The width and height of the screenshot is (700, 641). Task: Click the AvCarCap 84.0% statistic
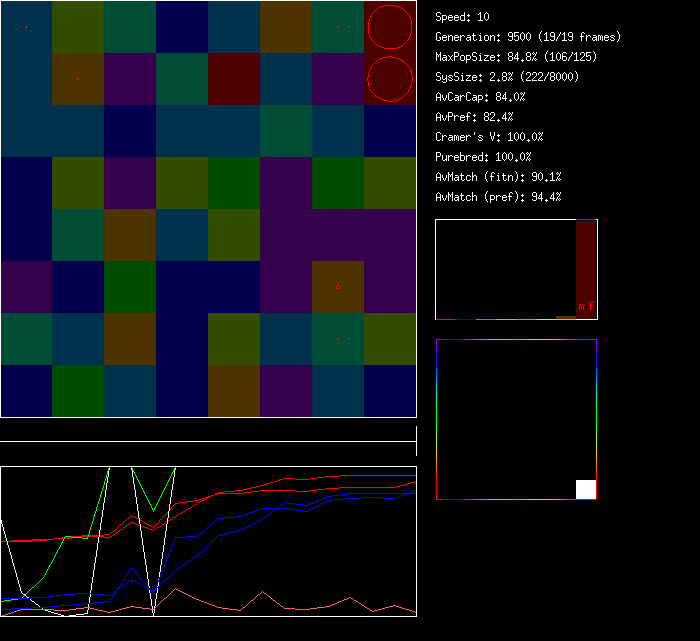[480, 97]
